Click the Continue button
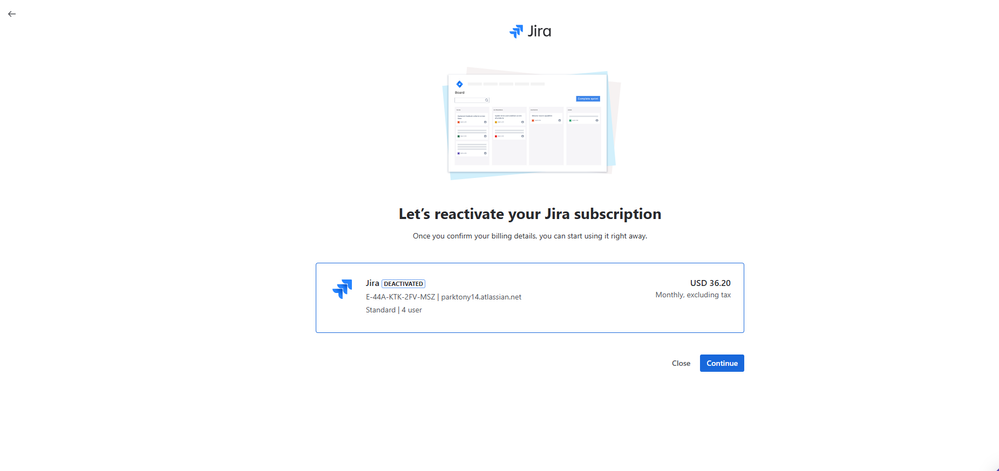The image size is (999, 471). (722, 363)
